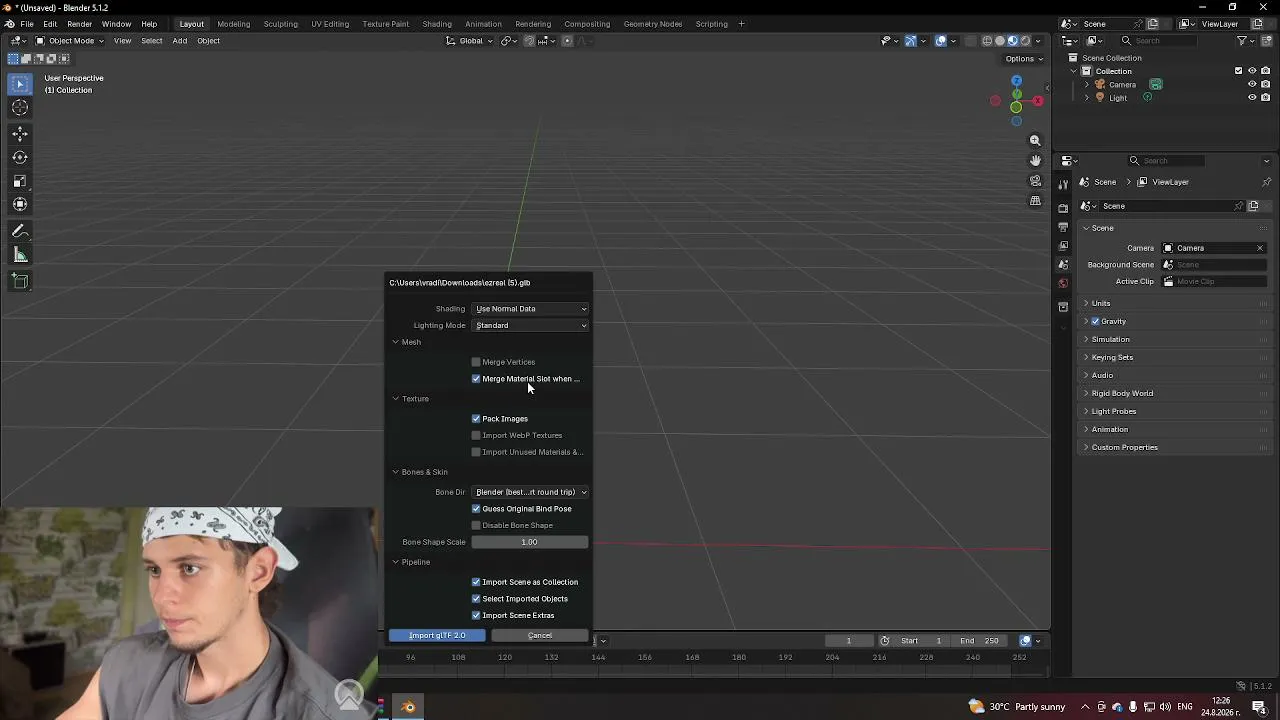Activate the Move tool
Image resolution: width=1280 pixels, height=720 pixels.
(20, 133)
